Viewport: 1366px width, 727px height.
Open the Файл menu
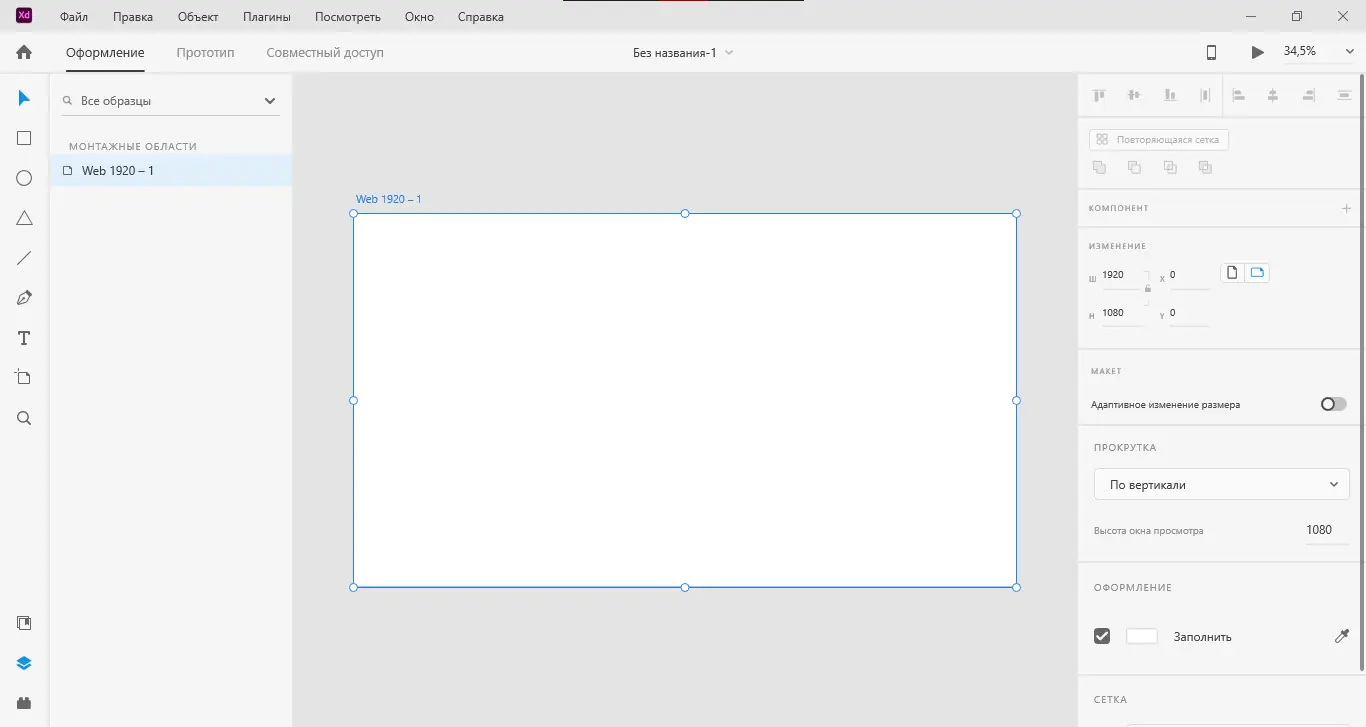click(x=73, y=17)
